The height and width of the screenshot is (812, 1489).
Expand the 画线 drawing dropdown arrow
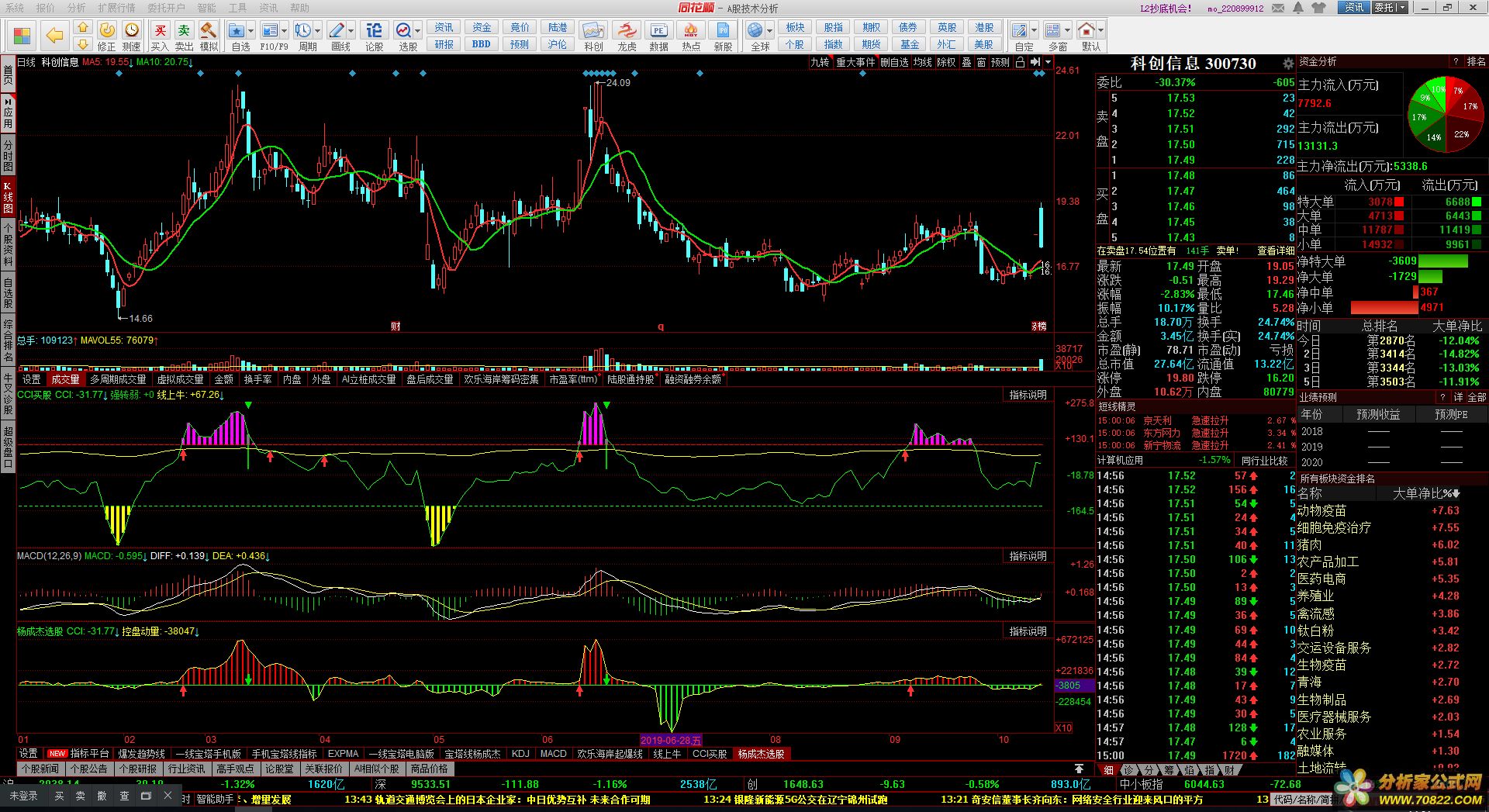351,31
